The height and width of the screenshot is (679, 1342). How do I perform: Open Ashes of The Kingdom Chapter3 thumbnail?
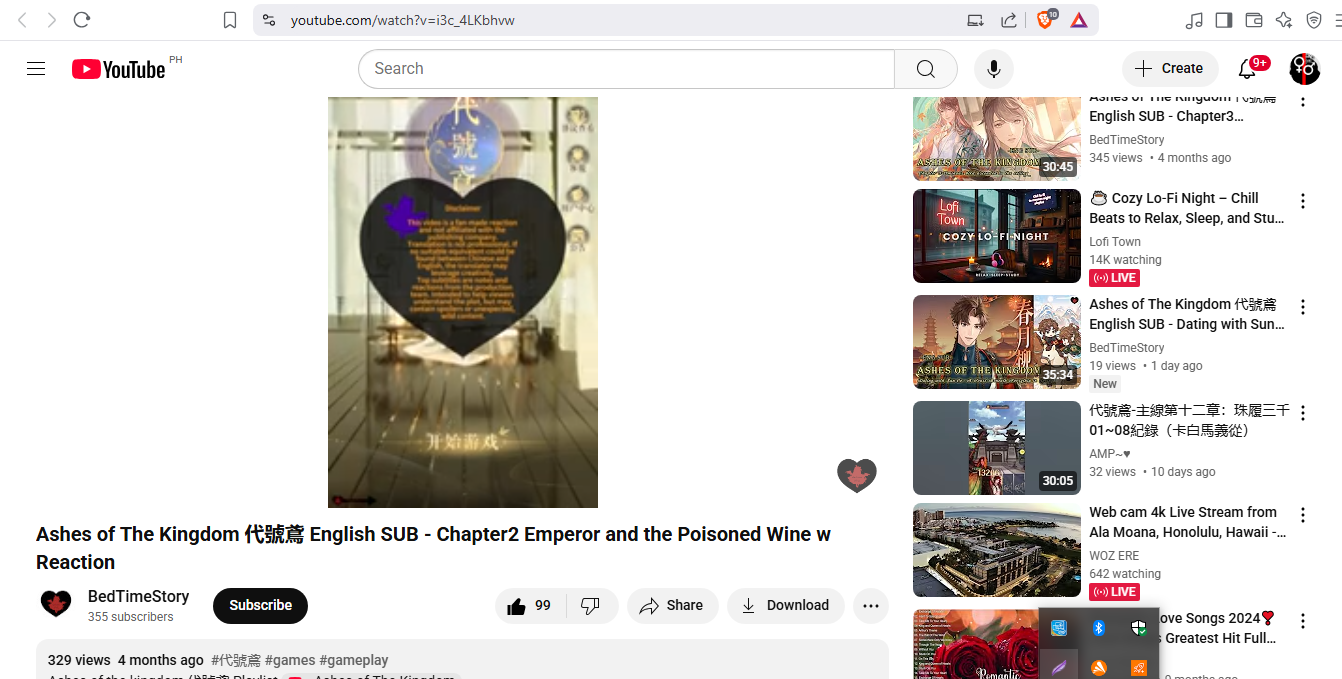pyautogui.click(x=997, y=138)
